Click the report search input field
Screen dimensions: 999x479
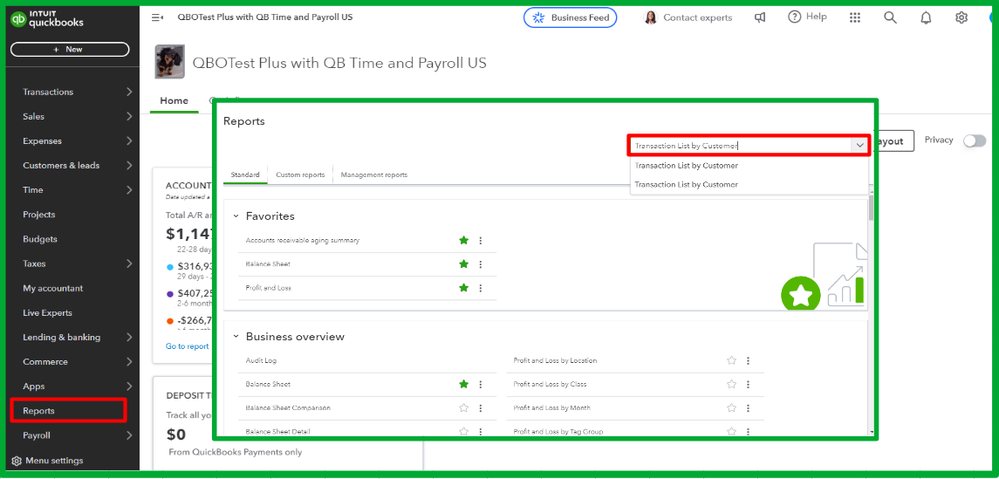pyautogui.click(x=741, y=146)
